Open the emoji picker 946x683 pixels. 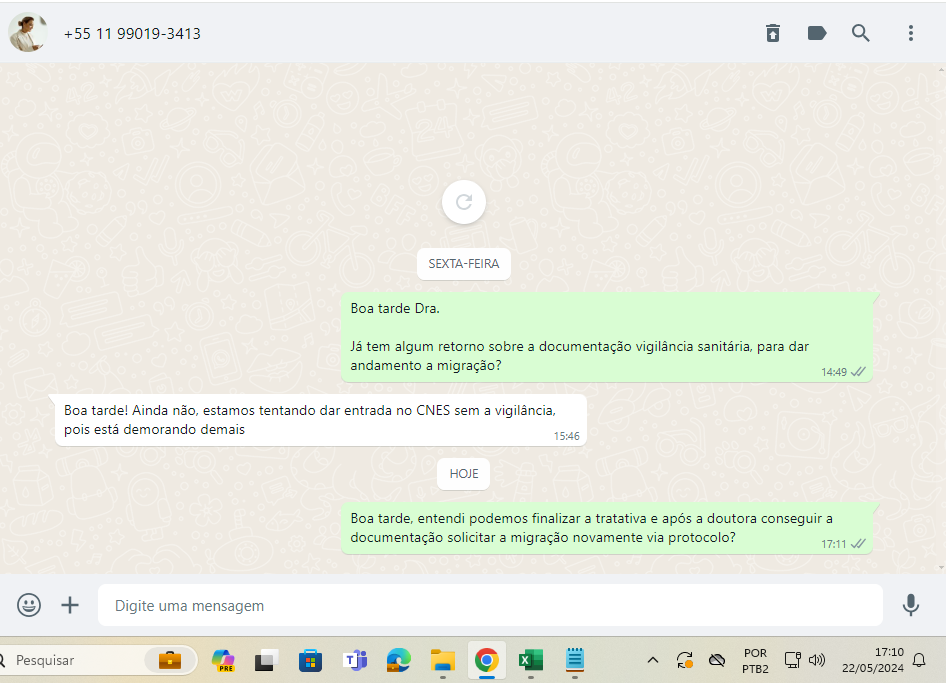click(x=29, y=605)
